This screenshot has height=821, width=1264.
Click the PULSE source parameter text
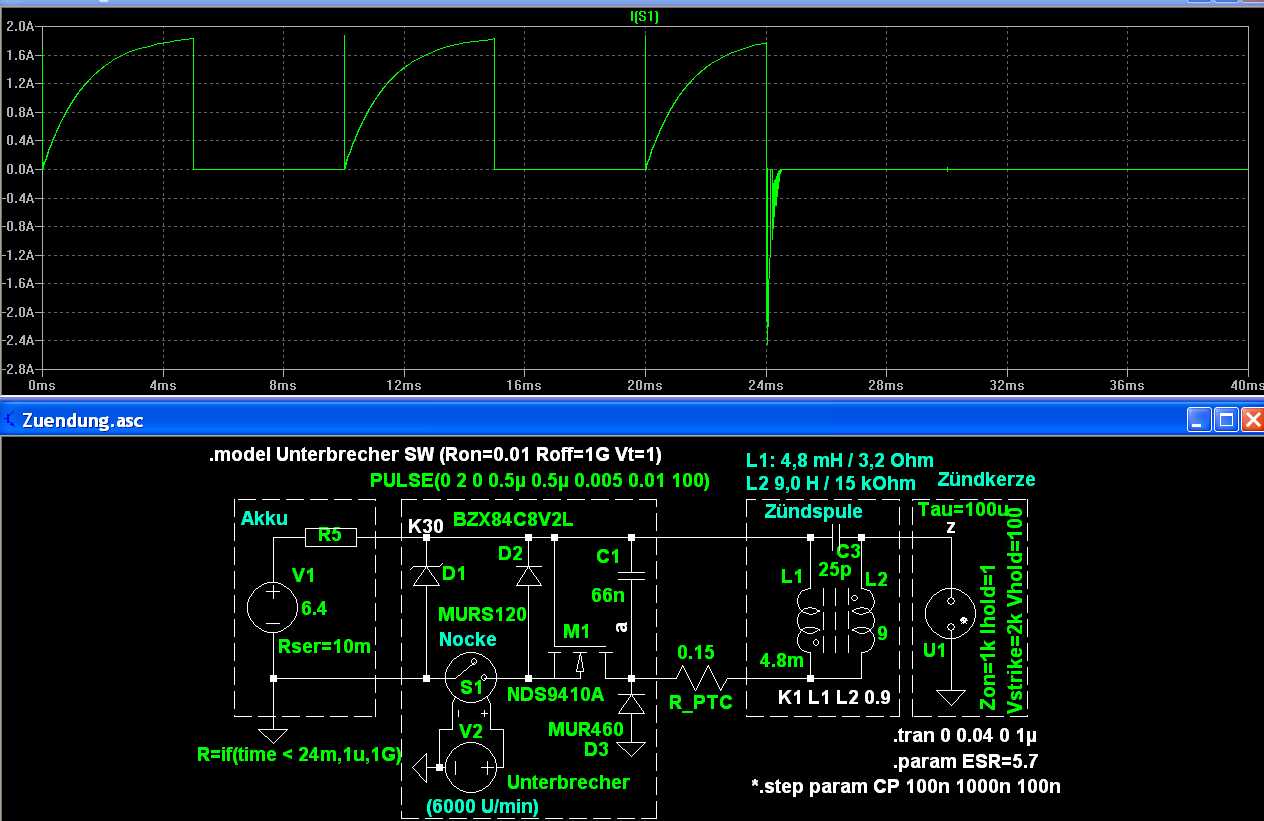click(539, 480)
